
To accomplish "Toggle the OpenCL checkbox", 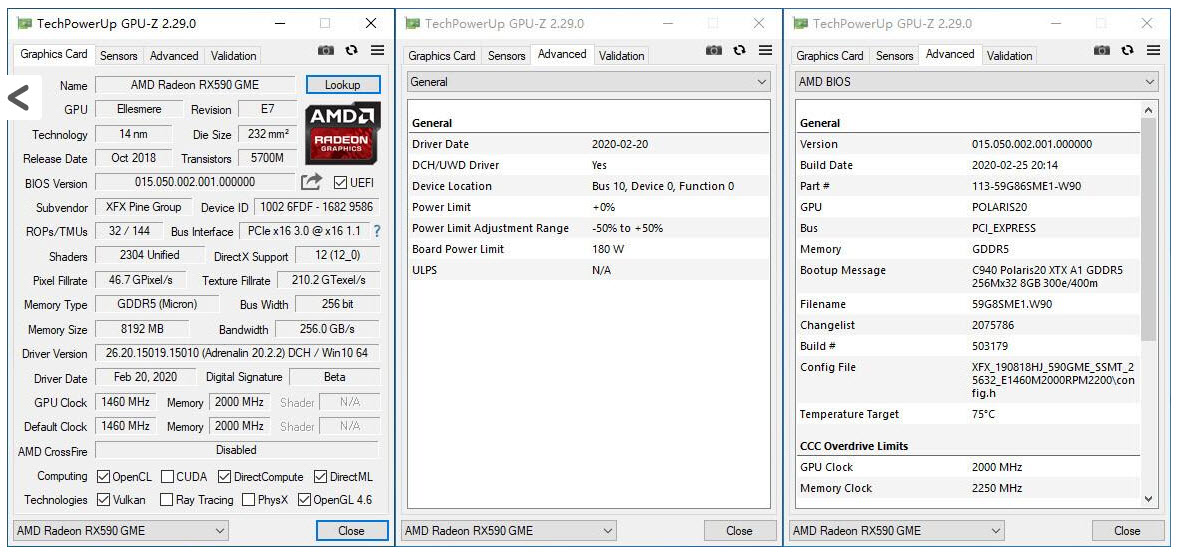I will [104, 476].
